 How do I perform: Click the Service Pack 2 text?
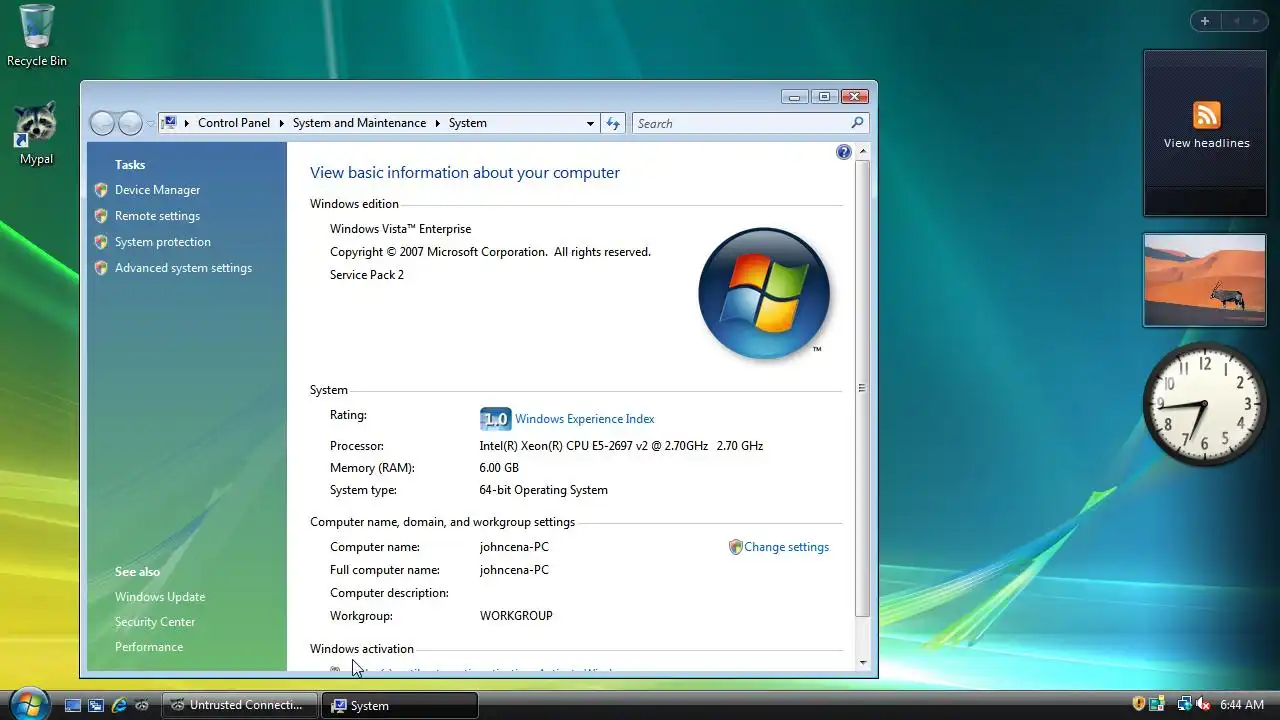coord(367,275)
